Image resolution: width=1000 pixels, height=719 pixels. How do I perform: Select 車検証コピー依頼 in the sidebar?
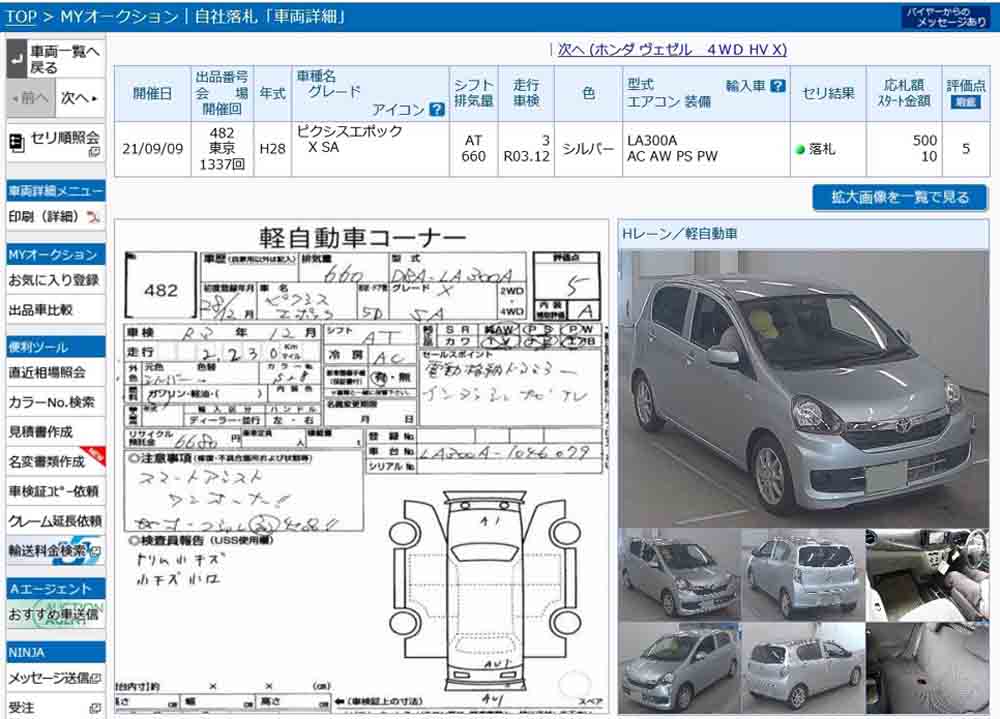click(55, 491)
